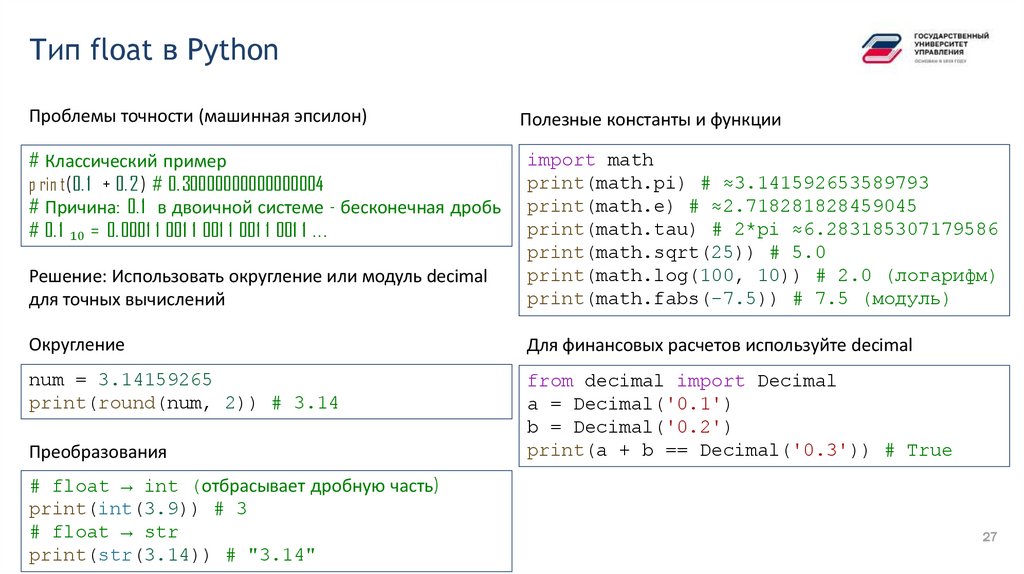Click the paragraph starting 'Решение: Использовать округление'
Viewport: 1024px width, 574px height.
tap(258, 287)
